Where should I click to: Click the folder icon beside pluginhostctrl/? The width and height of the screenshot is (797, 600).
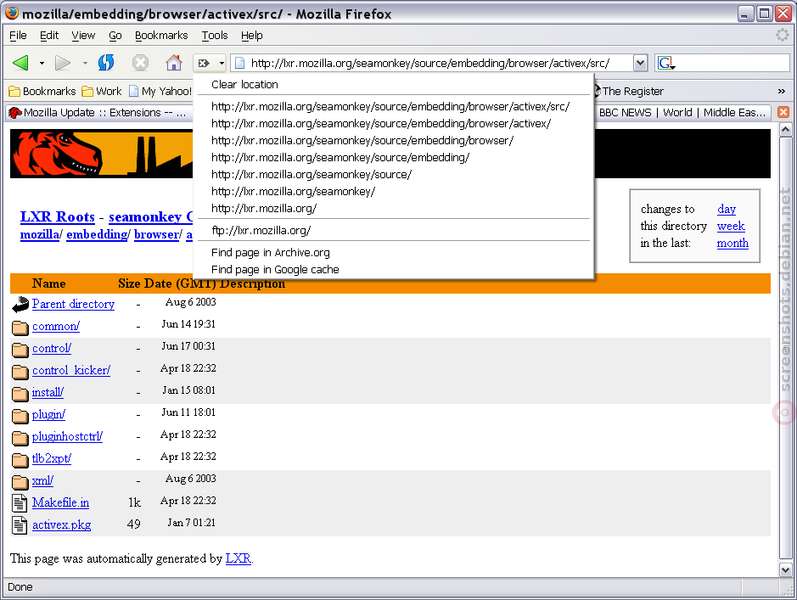click(20, 438)
